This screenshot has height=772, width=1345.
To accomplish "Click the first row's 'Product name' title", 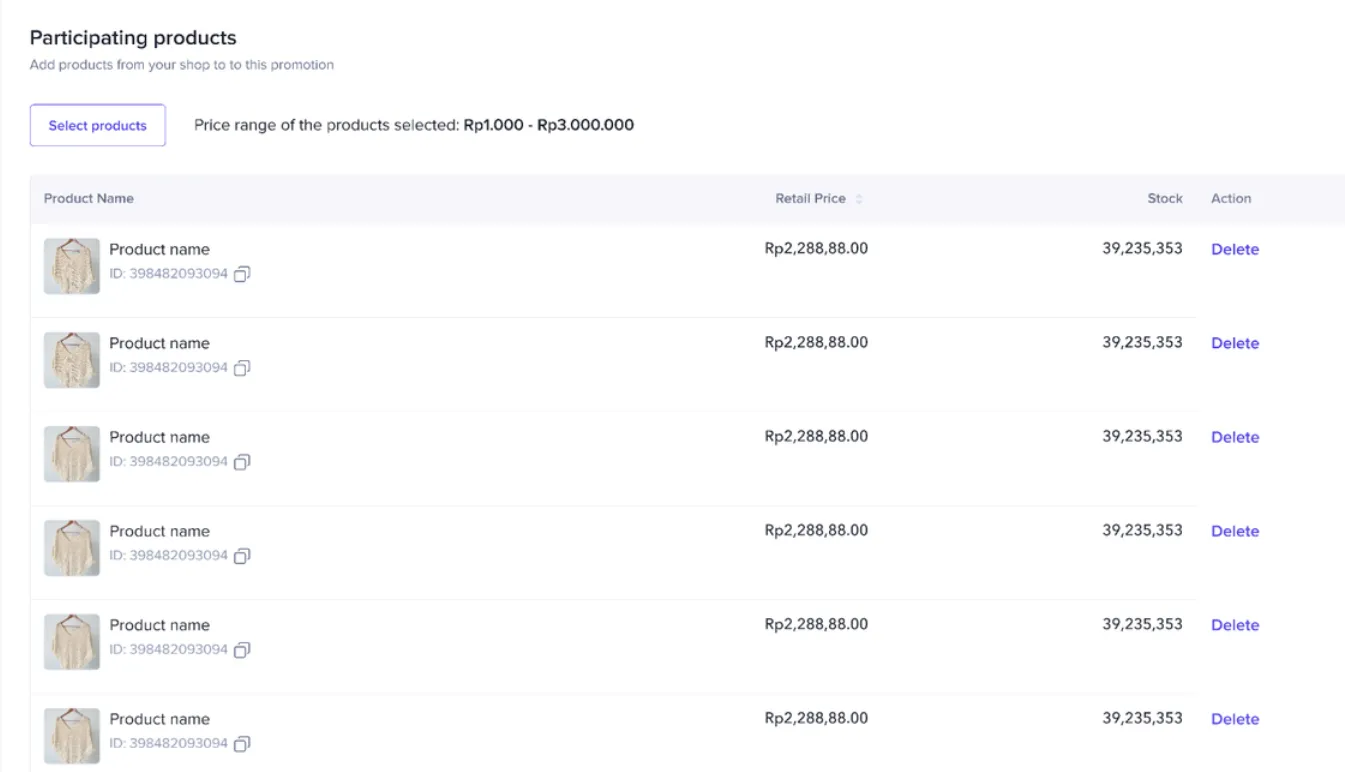I will [160, 249].
